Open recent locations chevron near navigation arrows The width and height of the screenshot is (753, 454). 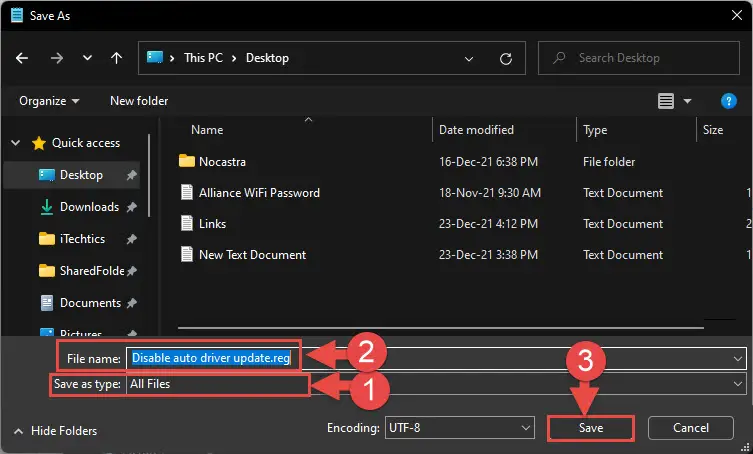point(87,58)
